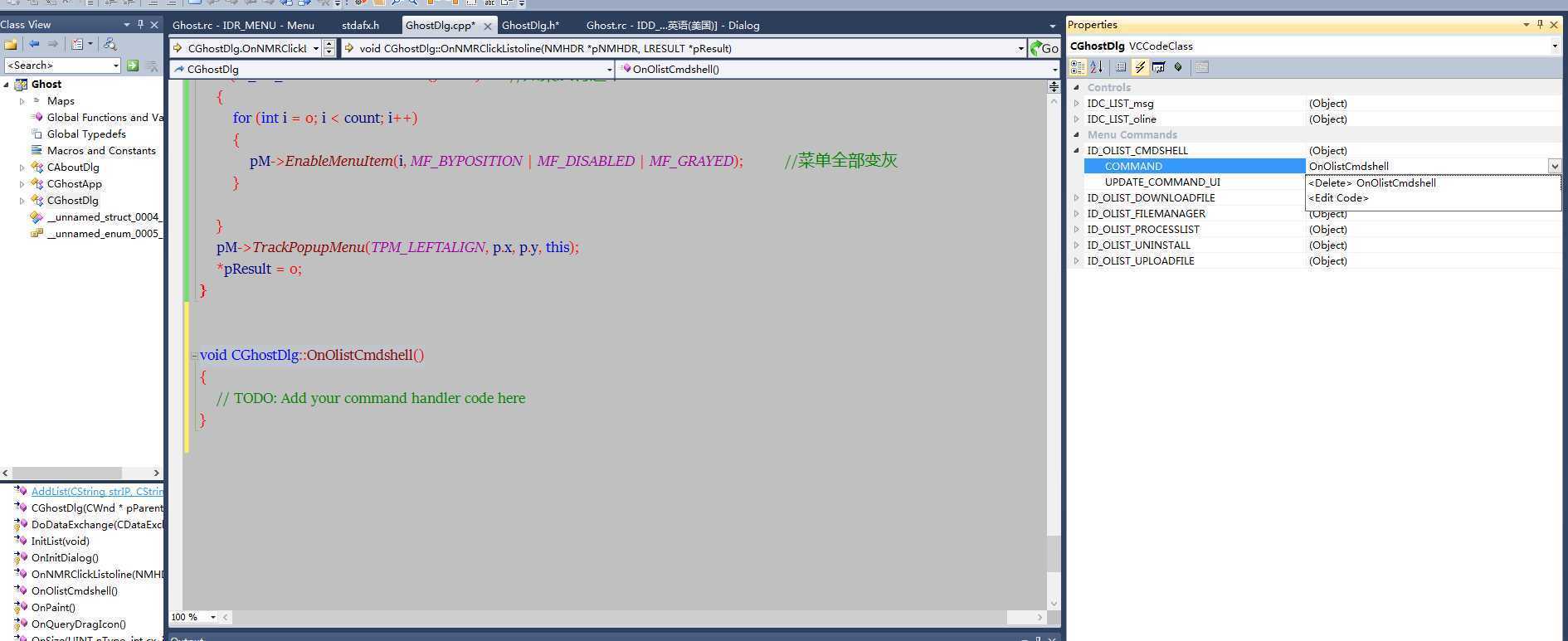Open the 100 % zoom dropdown
This screenshot has width=1568, height=641.
pyautogui.click(x=213, y=617)
